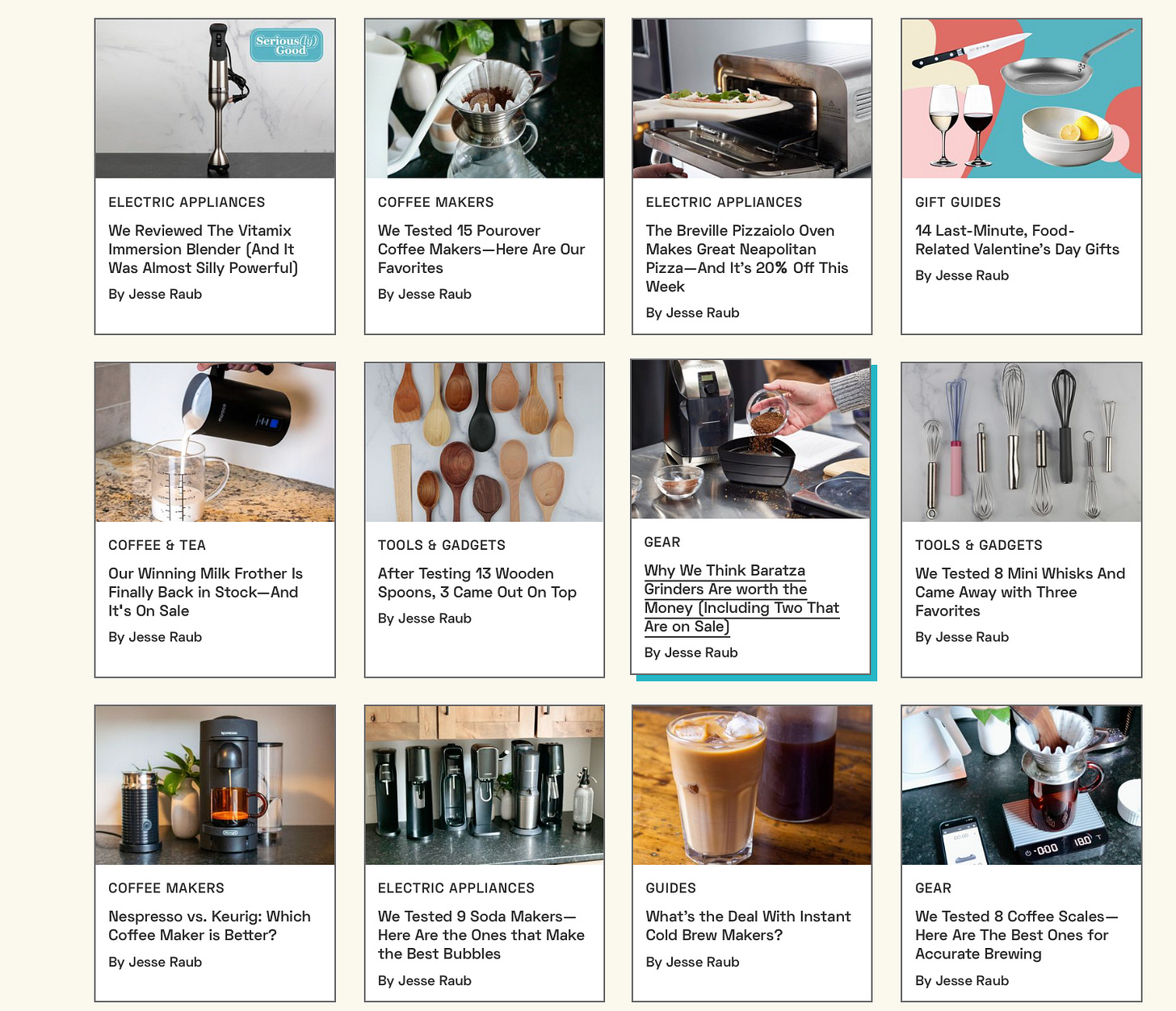Open the Baratza Grinders article link

coord(741,598)
